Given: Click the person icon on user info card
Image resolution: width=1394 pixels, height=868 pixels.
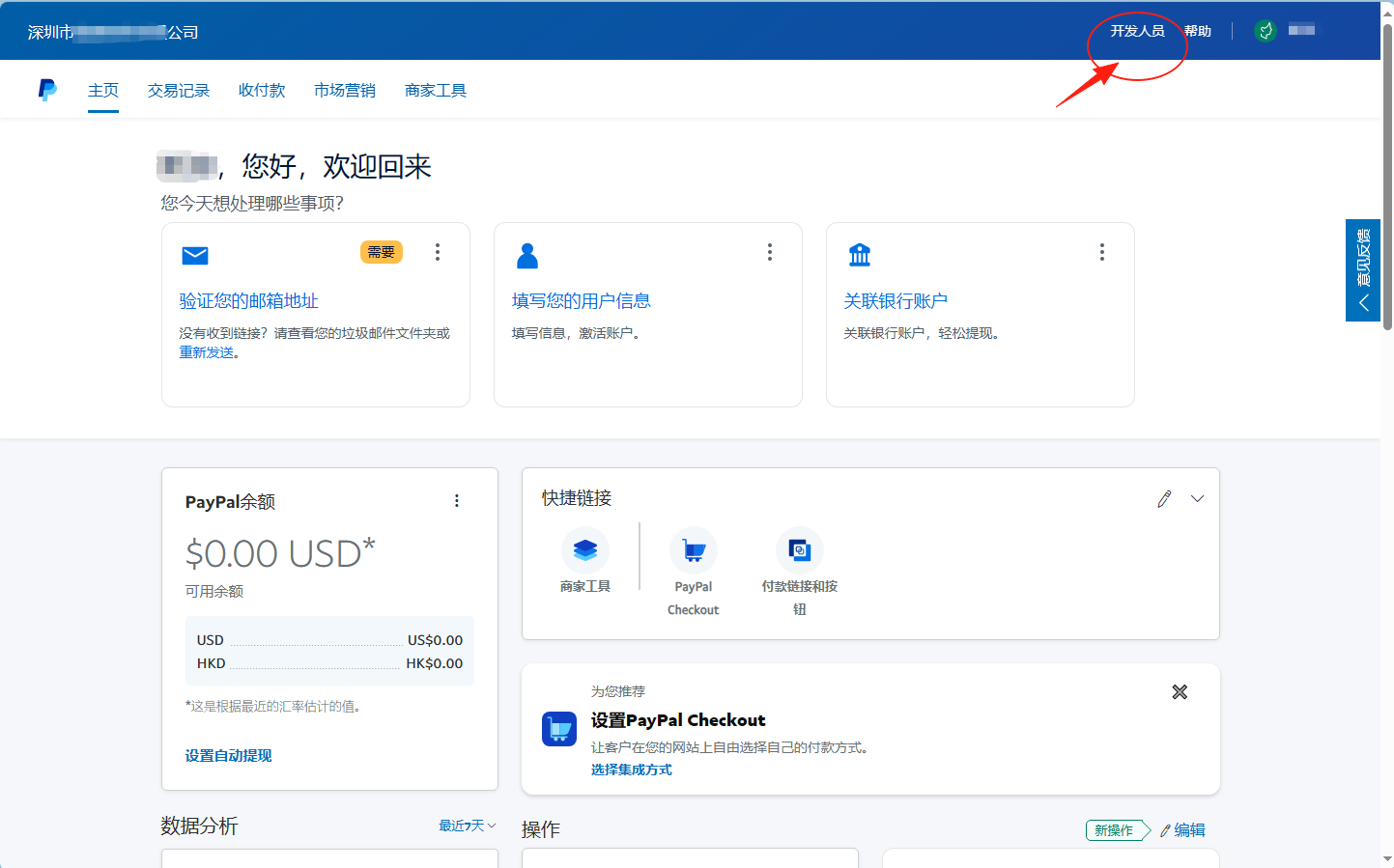Looking at the screenshot, I should pyautogui.click(x=527, y=256).
